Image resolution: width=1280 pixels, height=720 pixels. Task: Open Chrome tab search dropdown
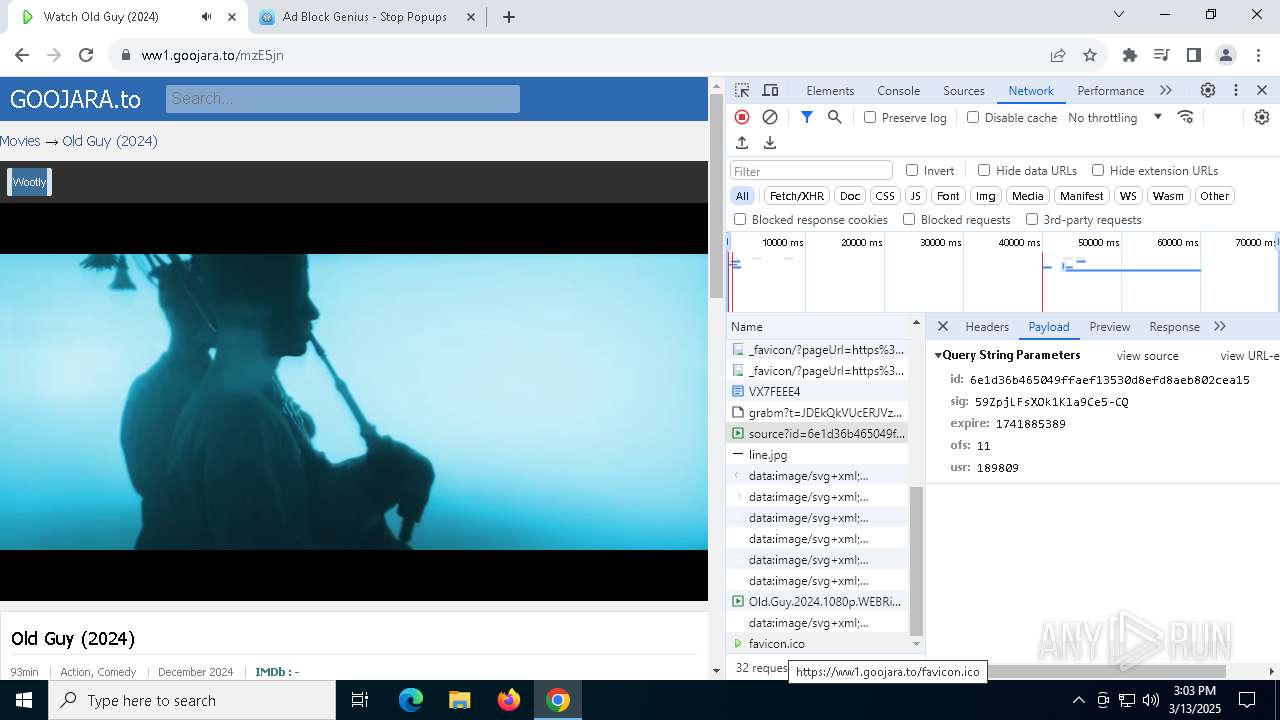point(1119,14)
